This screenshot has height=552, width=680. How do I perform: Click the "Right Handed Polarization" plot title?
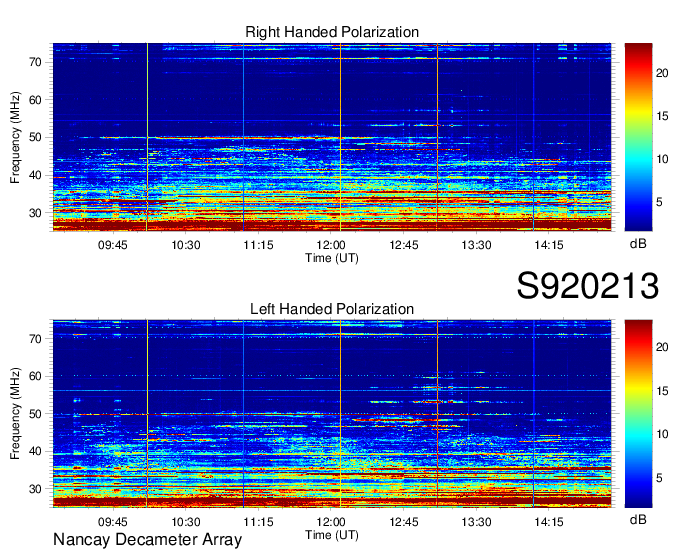pyautogui.click(x=332, y=32)
